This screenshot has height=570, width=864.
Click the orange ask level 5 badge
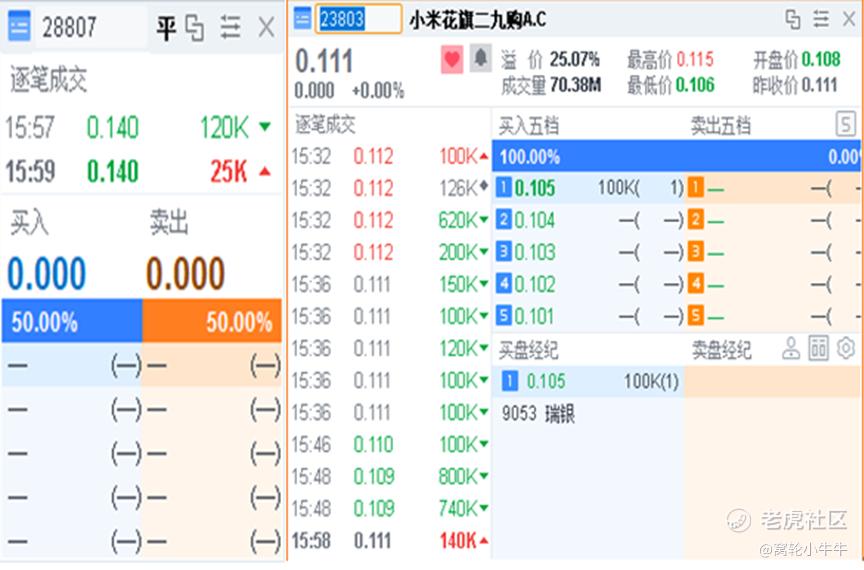click(x=696, y=315)
